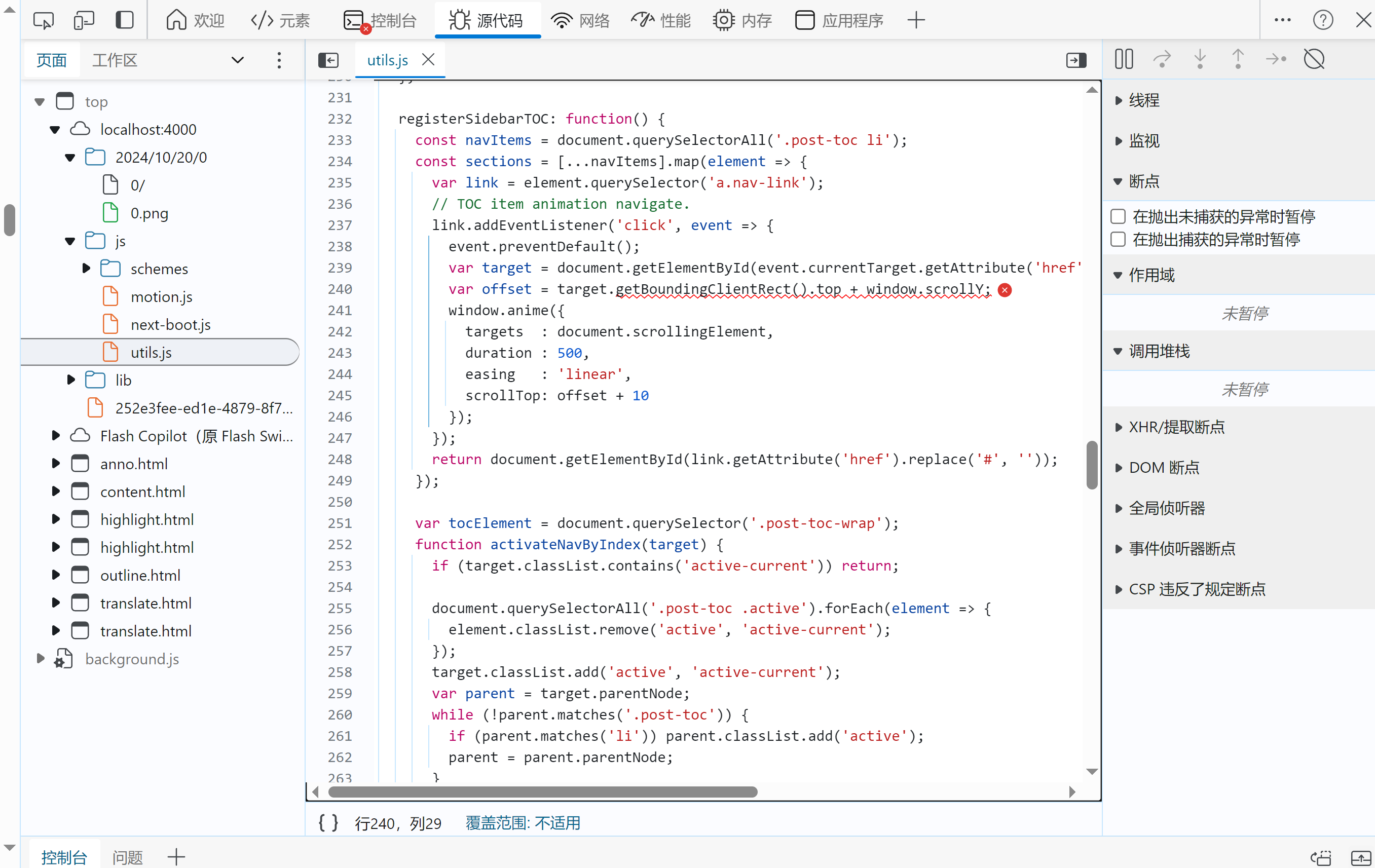Enable pause on uncaught exceptions checkbox

point(1118,216)
